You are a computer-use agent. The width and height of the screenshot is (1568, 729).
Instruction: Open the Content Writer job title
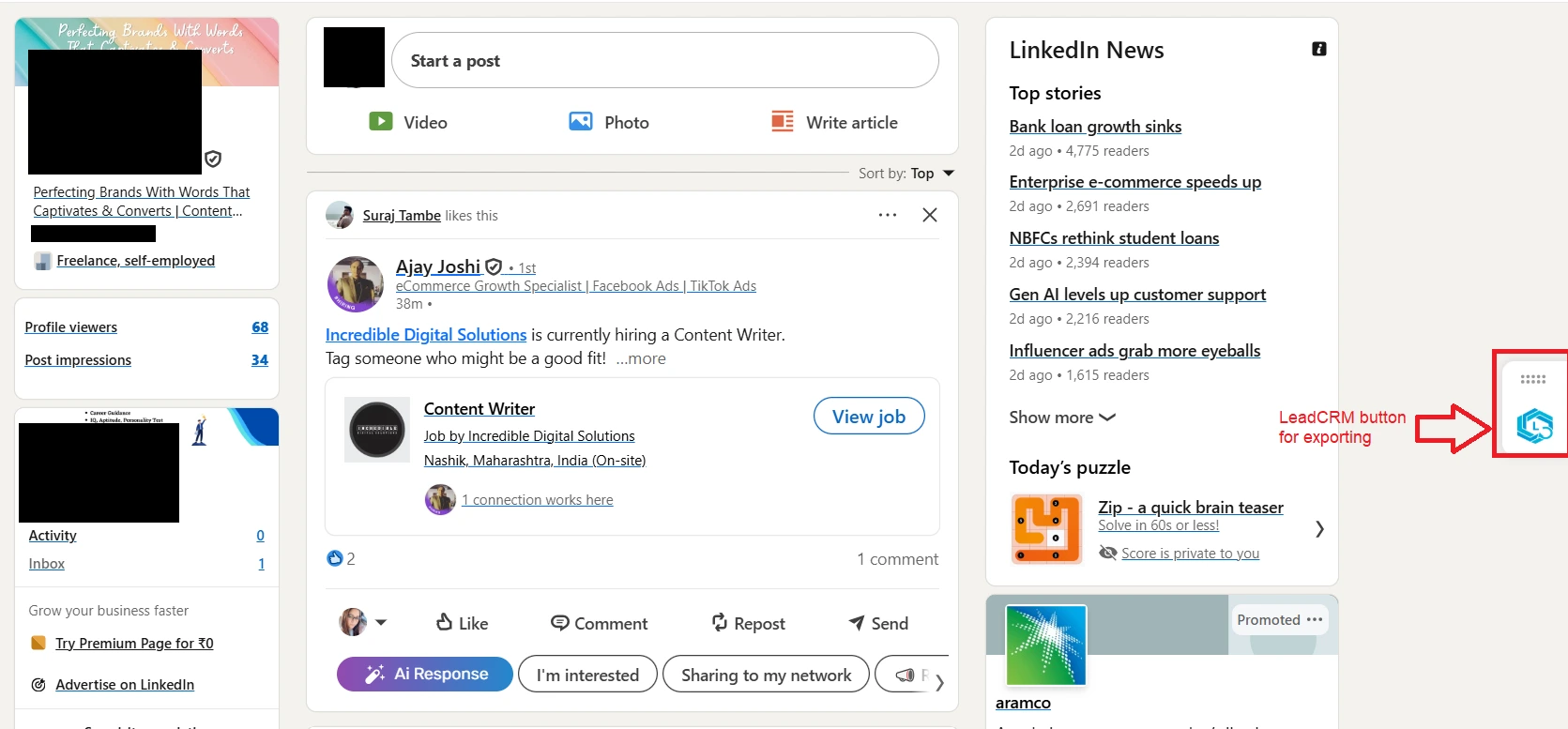click(480, 409)
